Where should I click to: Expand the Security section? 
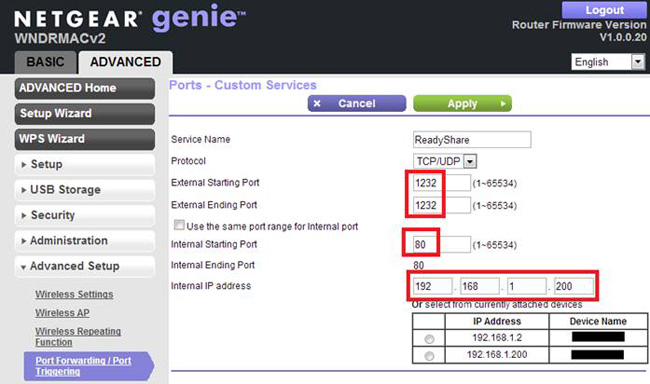click(85, 215)
